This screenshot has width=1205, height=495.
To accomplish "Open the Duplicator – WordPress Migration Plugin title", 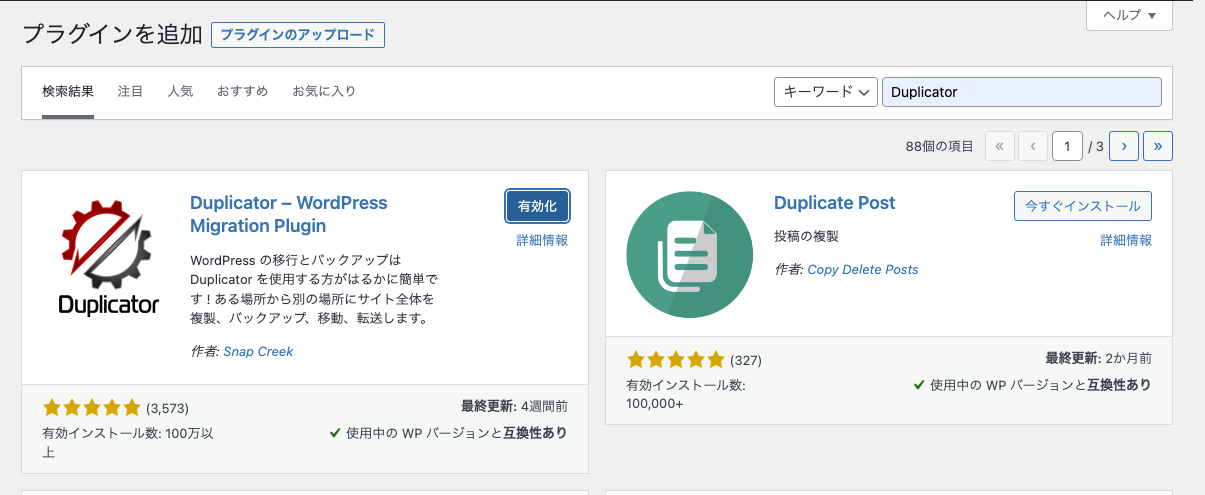I will 289,214.
